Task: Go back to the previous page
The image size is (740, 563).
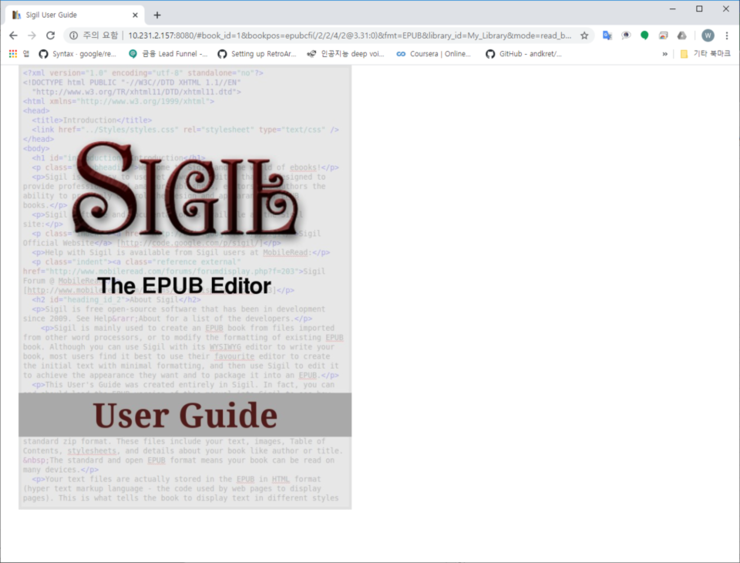Action: (13, 35)
